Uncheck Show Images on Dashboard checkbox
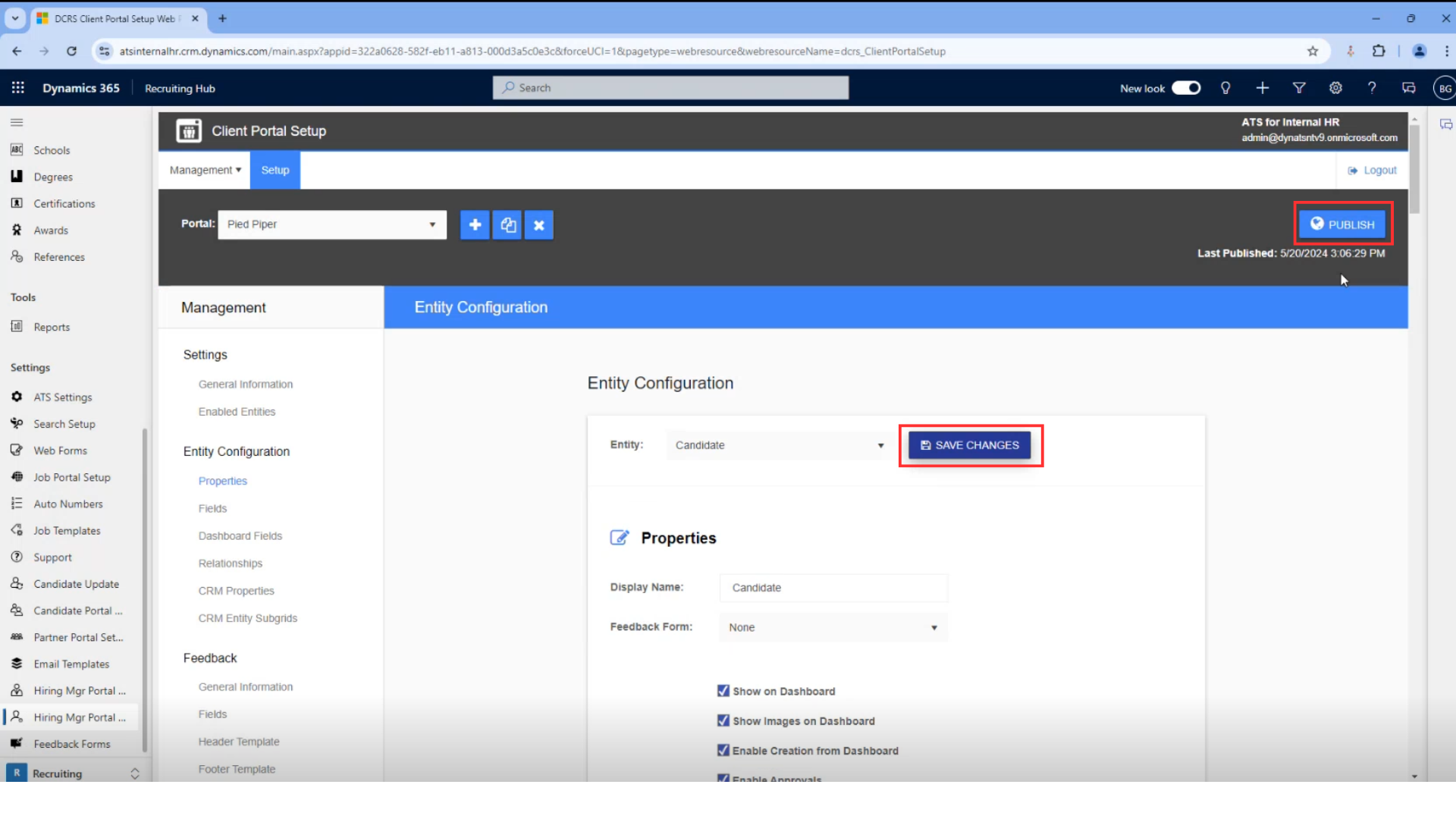Image resolution: width=1456 pixels, height=819 pixels. (x=723, y=720)
